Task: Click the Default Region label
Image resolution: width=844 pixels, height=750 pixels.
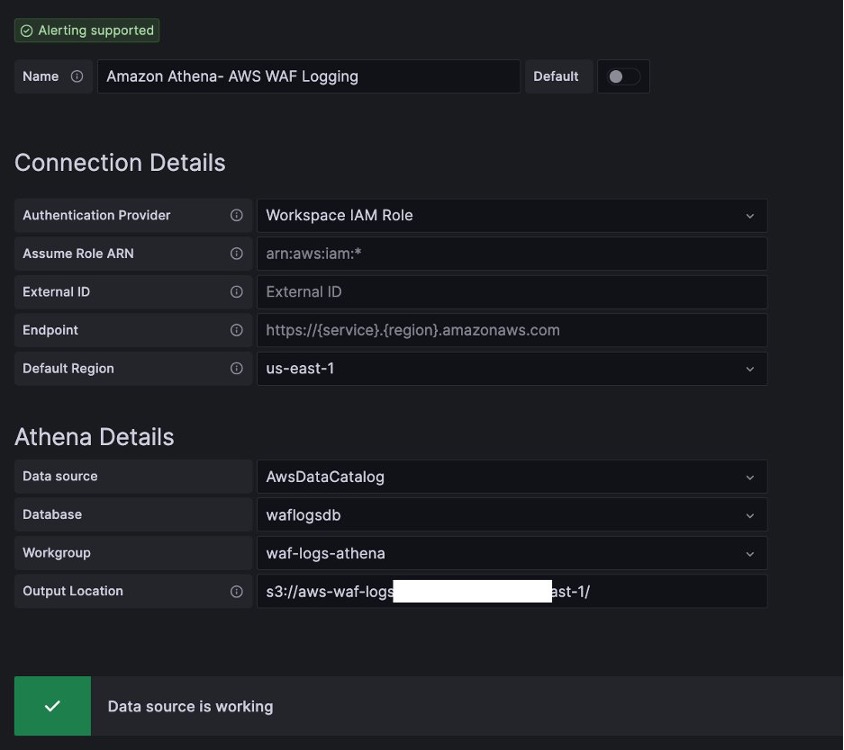Action: [x=68, y=368]
